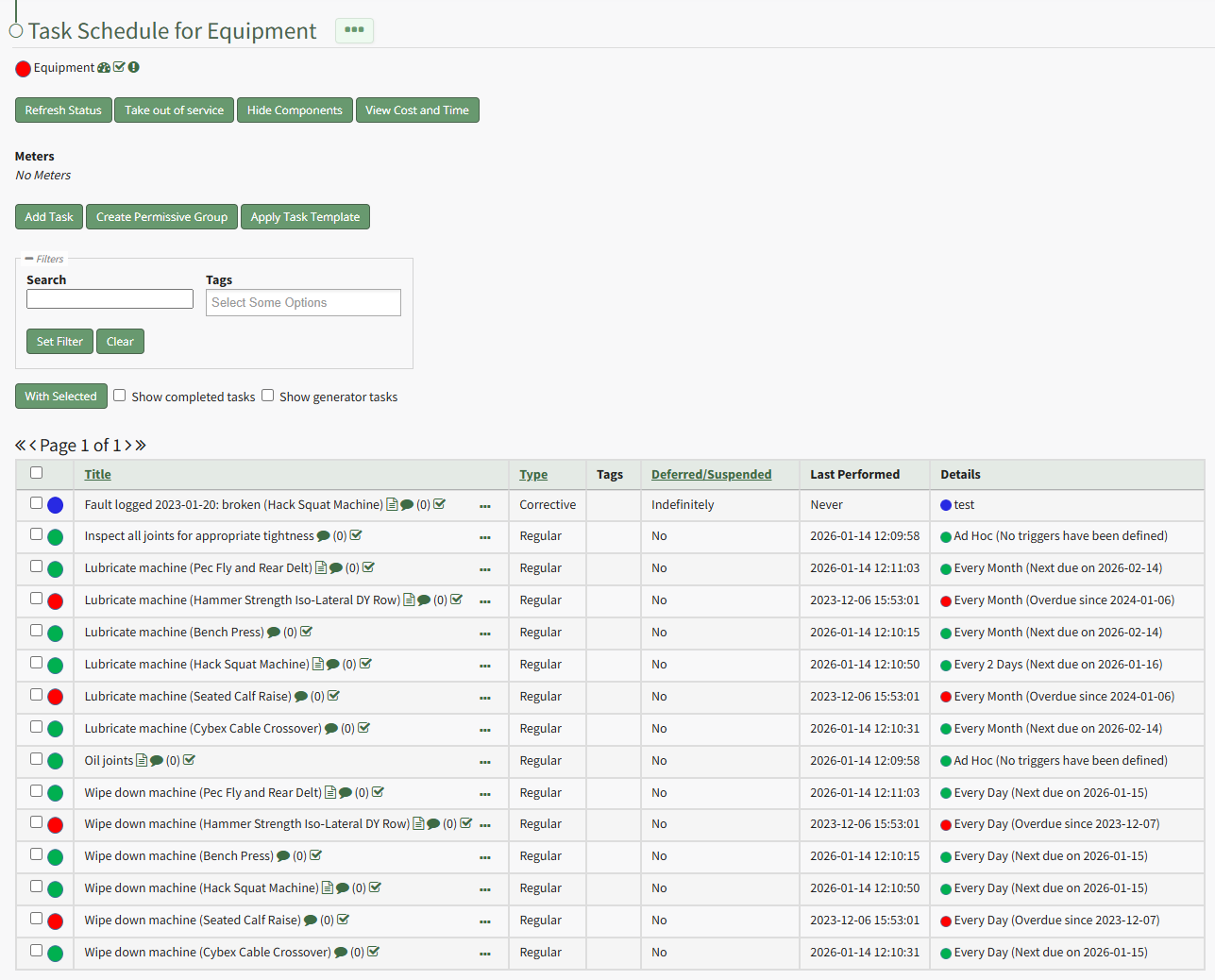
Task: Click the red status circle next to Equipment
Action: coord(24,69)
